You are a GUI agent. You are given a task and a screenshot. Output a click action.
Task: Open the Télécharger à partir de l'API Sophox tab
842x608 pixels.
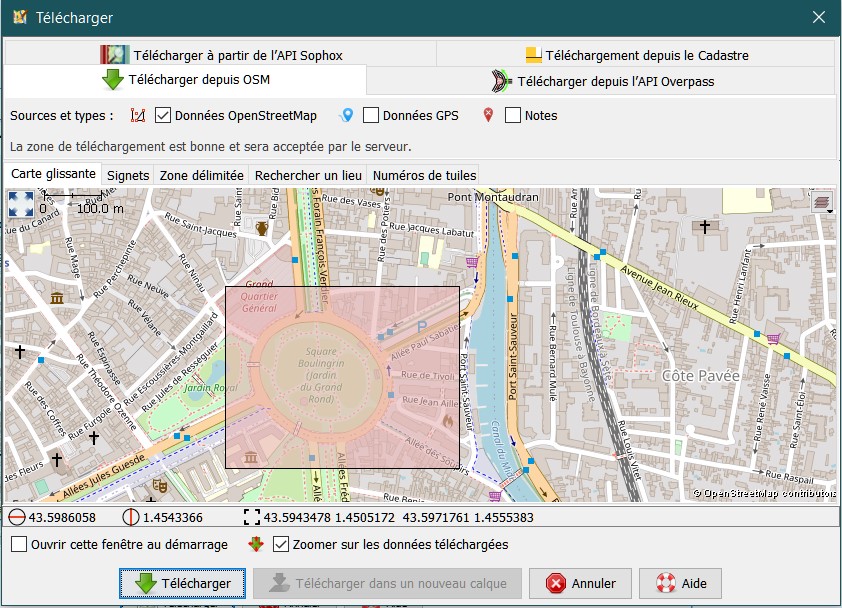[x=221, y=55]
